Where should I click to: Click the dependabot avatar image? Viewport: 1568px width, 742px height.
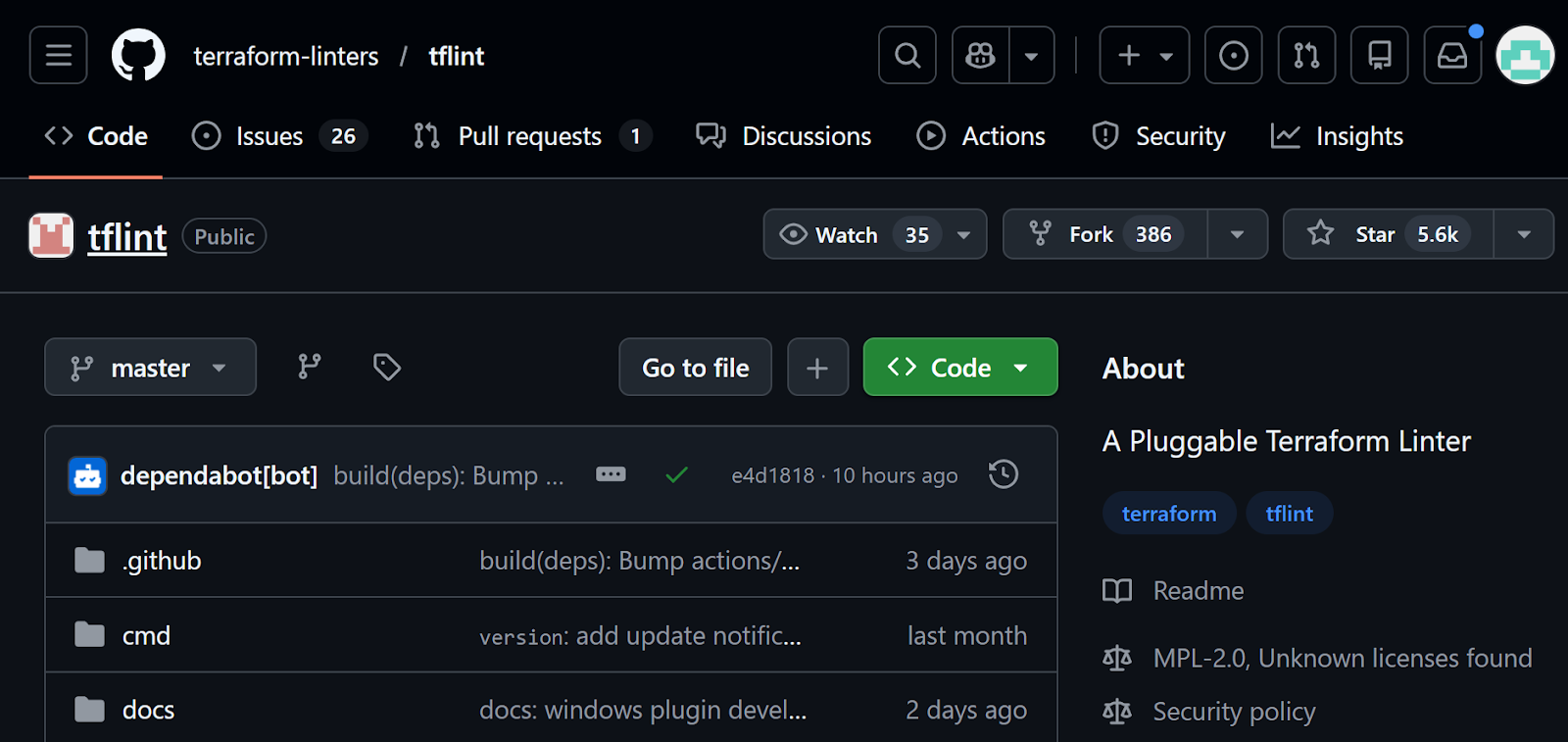click(x=87, y=475)
